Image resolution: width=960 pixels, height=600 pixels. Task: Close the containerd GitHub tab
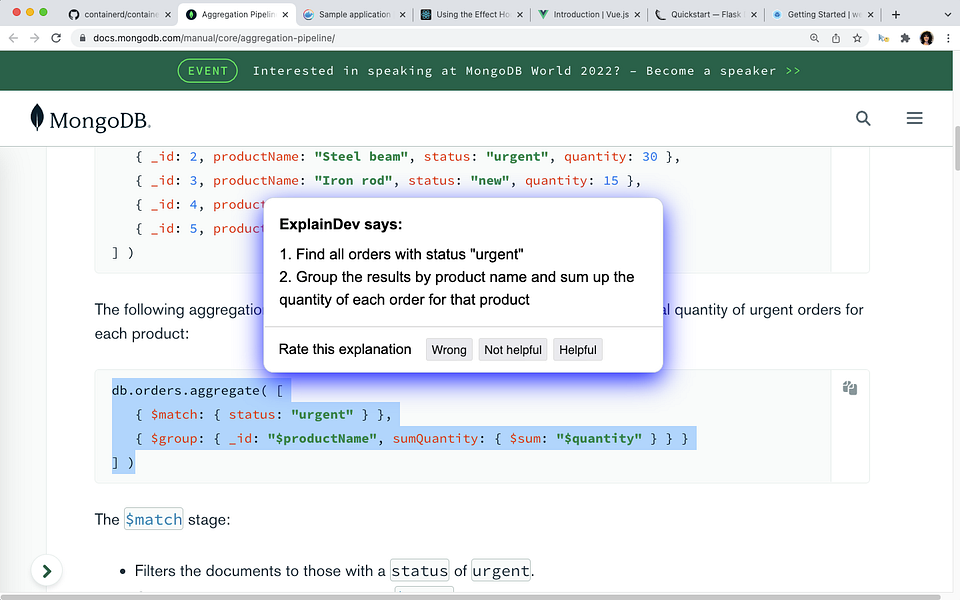pyautogui.click(x=168, y=15)
